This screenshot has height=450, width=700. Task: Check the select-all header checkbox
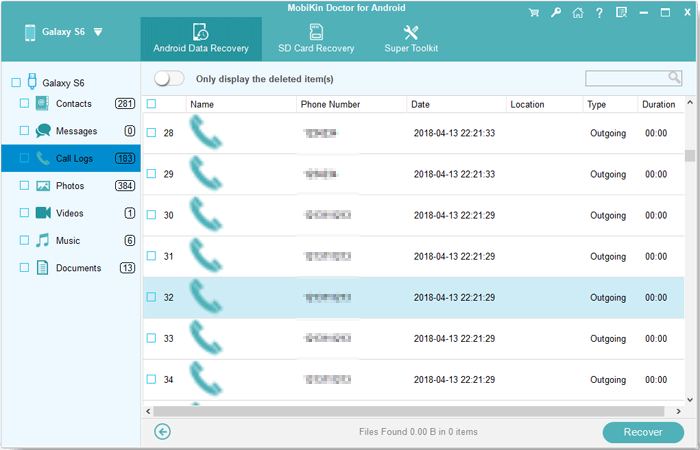point(151,104)
